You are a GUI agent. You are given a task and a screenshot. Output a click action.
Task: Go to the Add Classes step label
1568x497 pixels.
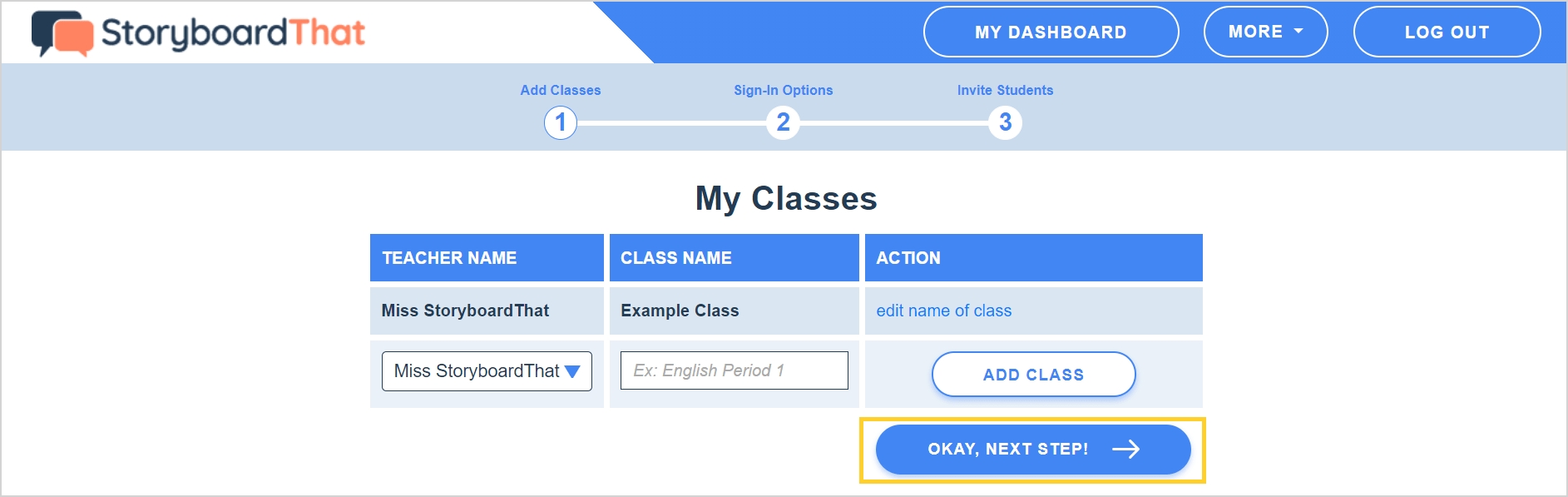click(561, 90)
